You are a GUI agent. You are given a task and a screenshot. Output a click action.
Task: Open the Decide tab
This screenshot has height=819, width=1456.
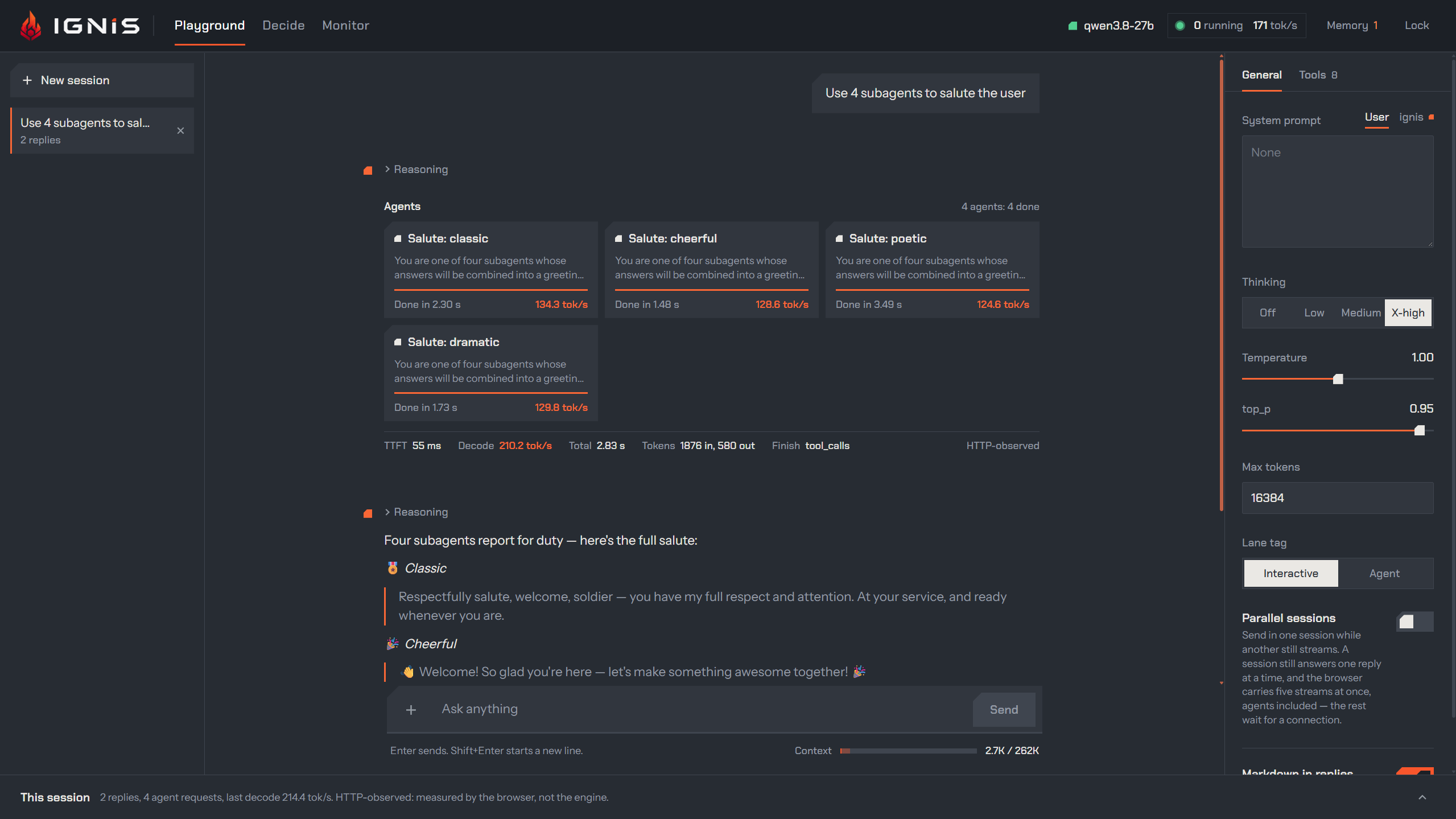(283, 26)
